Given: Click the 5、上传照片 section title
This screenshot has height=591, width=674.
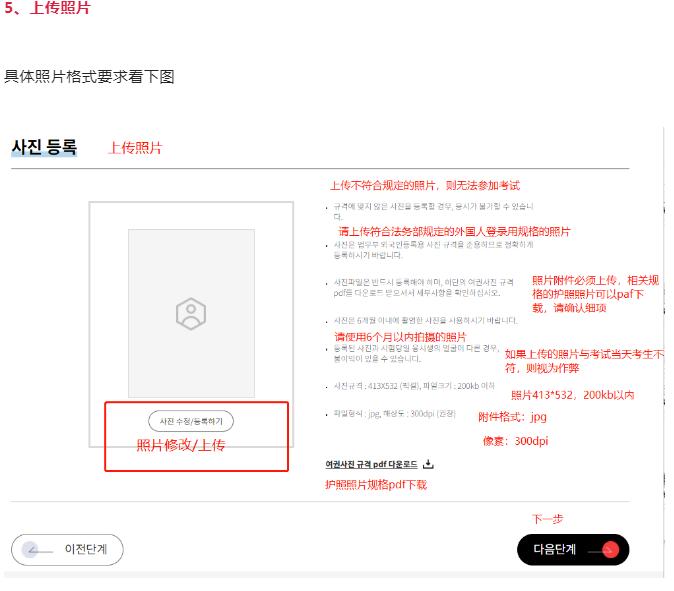Looking at the screenshot, I should pyautogui.click(x=47, y=8).
